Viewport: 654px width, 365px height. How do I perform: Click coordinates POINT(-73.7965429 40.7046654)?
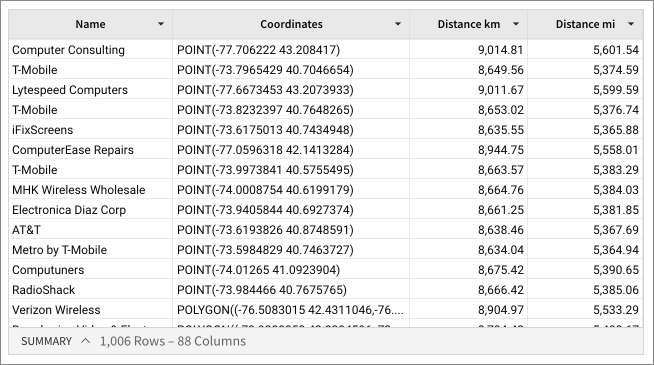tap(265, 70)
